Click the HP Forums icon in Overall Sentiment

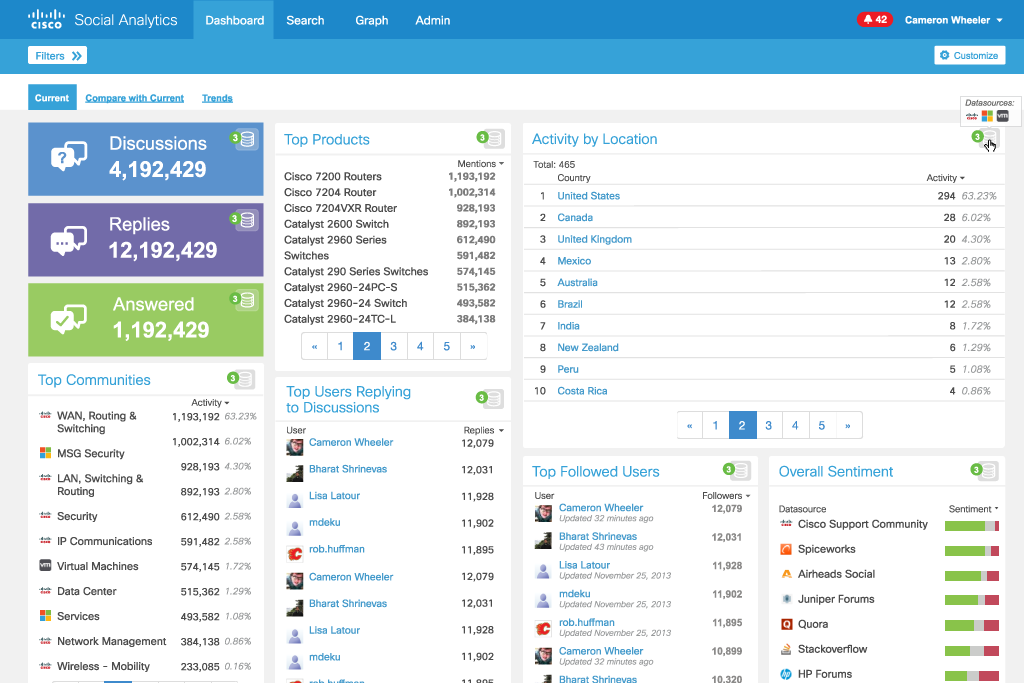785,674
